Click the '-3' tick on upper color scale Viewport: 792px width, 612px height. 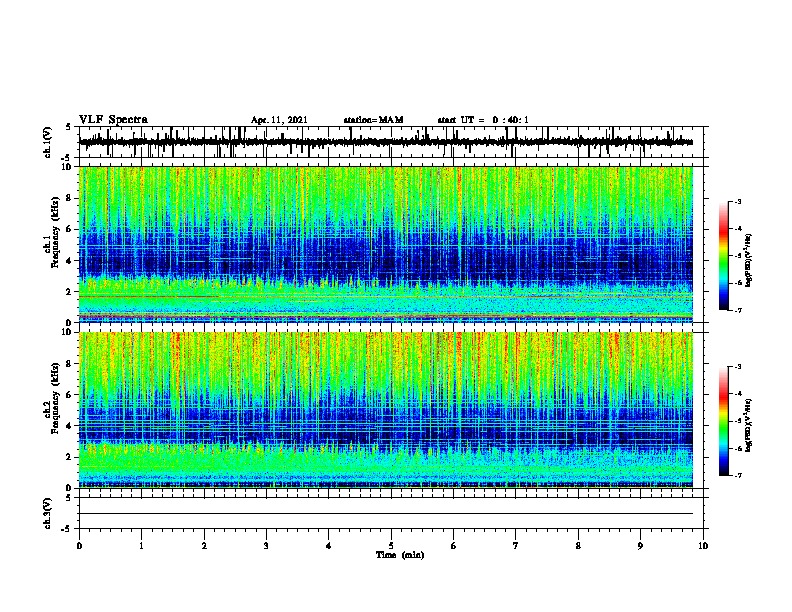coord(738,202)
